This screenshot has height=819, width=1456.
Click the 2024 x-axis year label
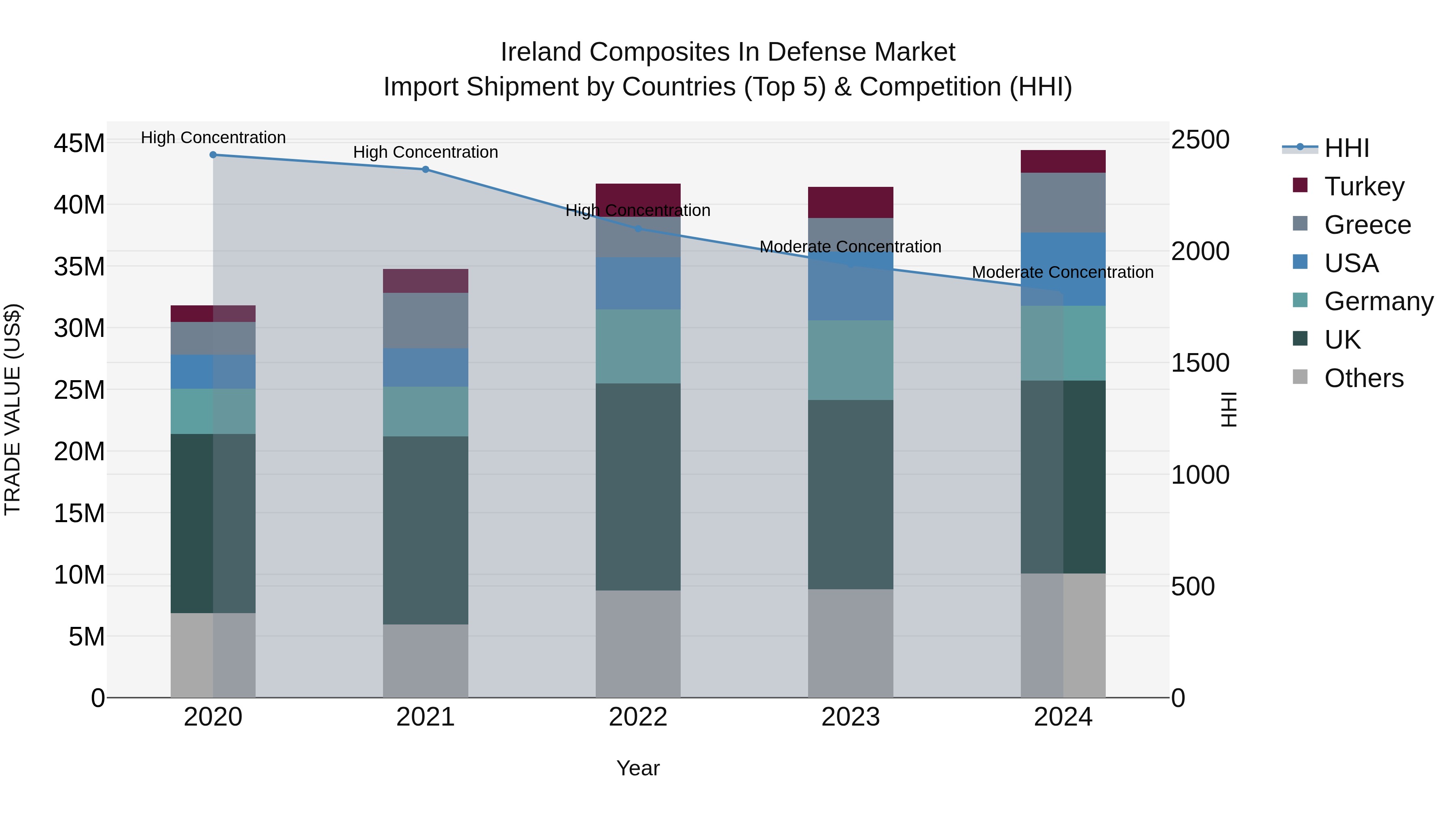(x=1063, y=717)
